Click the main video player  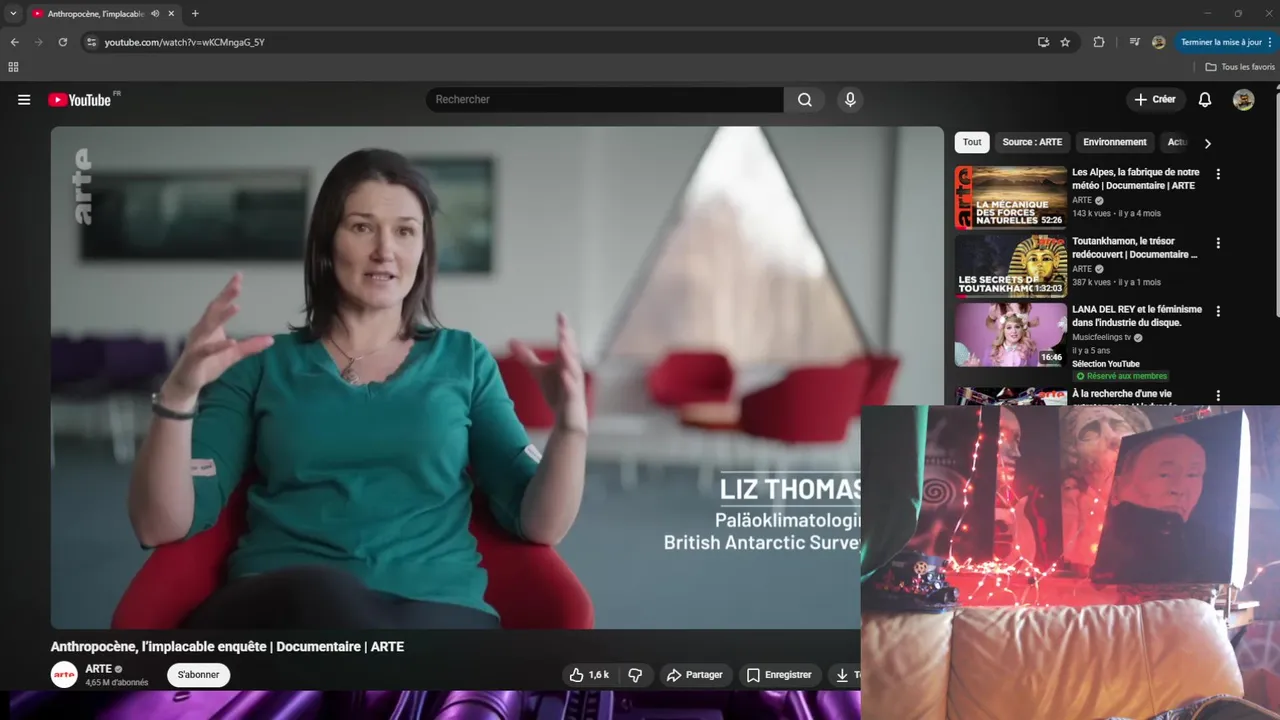(497, 377)
